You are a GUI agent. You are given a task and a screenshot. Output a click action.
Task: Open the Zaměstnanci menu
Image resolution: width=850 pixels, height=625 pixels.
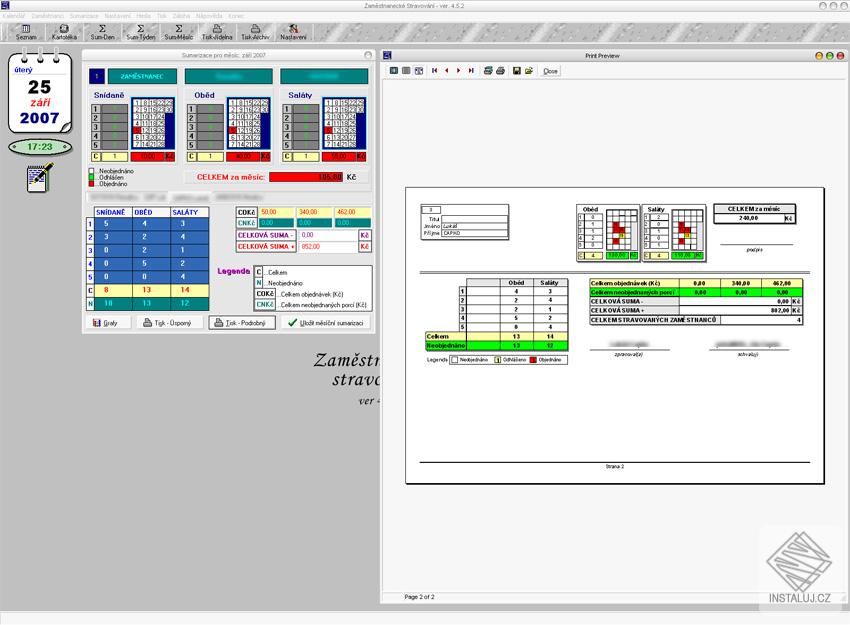(x=48, y=16)
